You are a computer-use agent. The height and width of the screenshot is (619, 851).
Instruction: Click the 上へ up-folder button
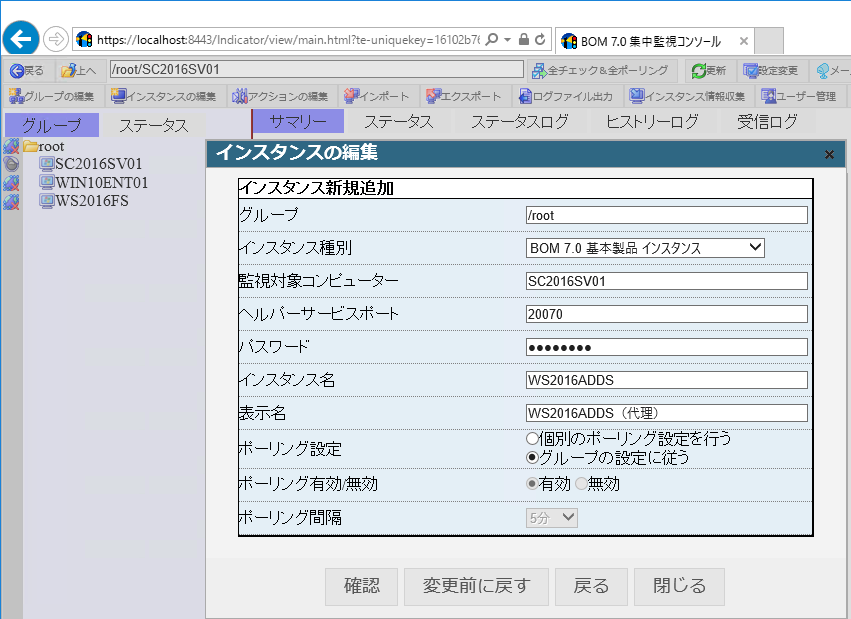(x=79, y=71)
